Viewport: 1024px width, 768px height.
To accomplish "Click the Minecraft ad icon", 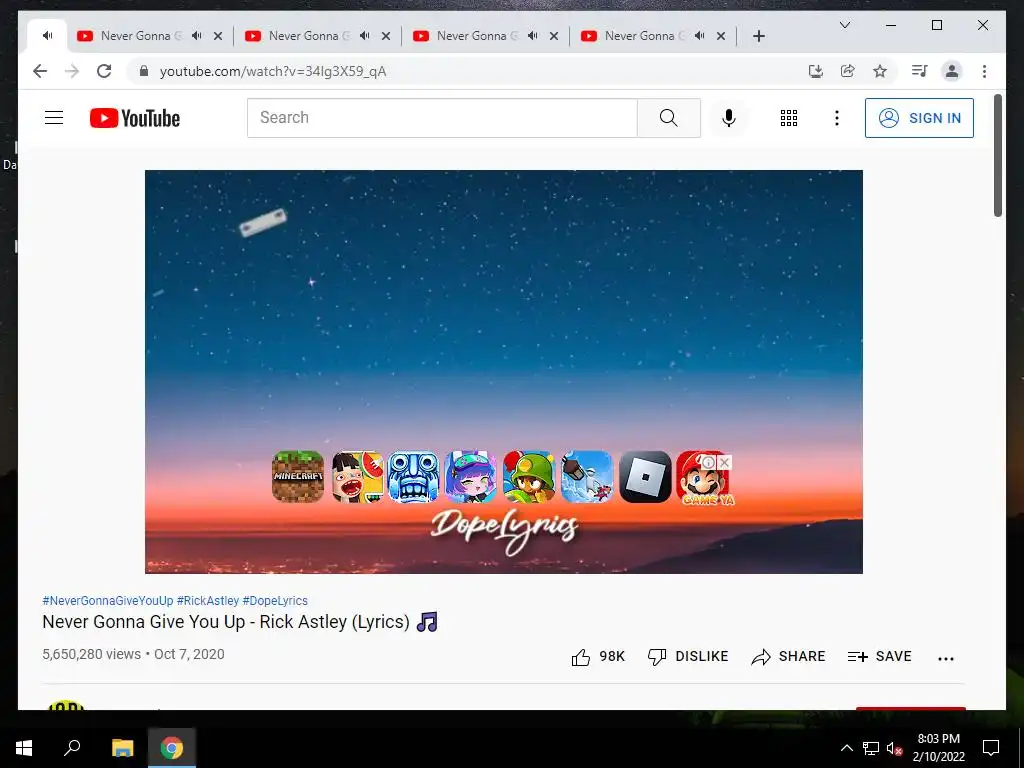I will [298, 477].
